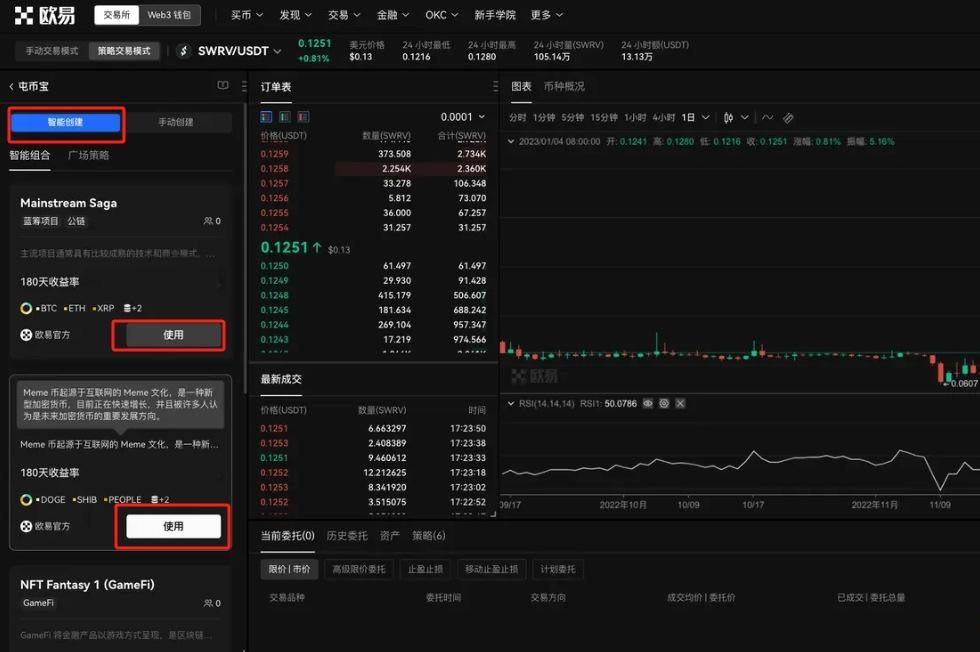The width and height of the screenshot is (980, 652).
Task: Remove the RSI indicator with the X icon
Action: pos(680,404)
